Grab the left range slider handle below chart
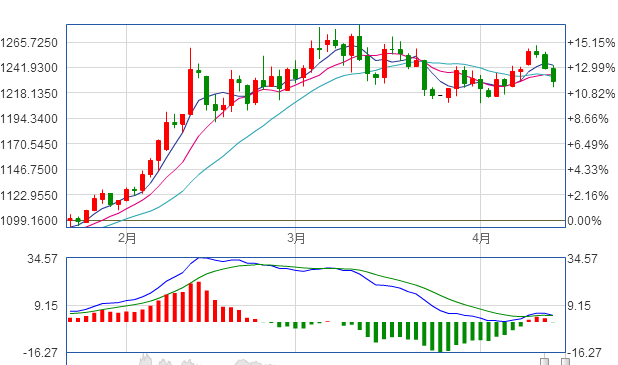The image size is (618, 365). (x=544, y=361)
